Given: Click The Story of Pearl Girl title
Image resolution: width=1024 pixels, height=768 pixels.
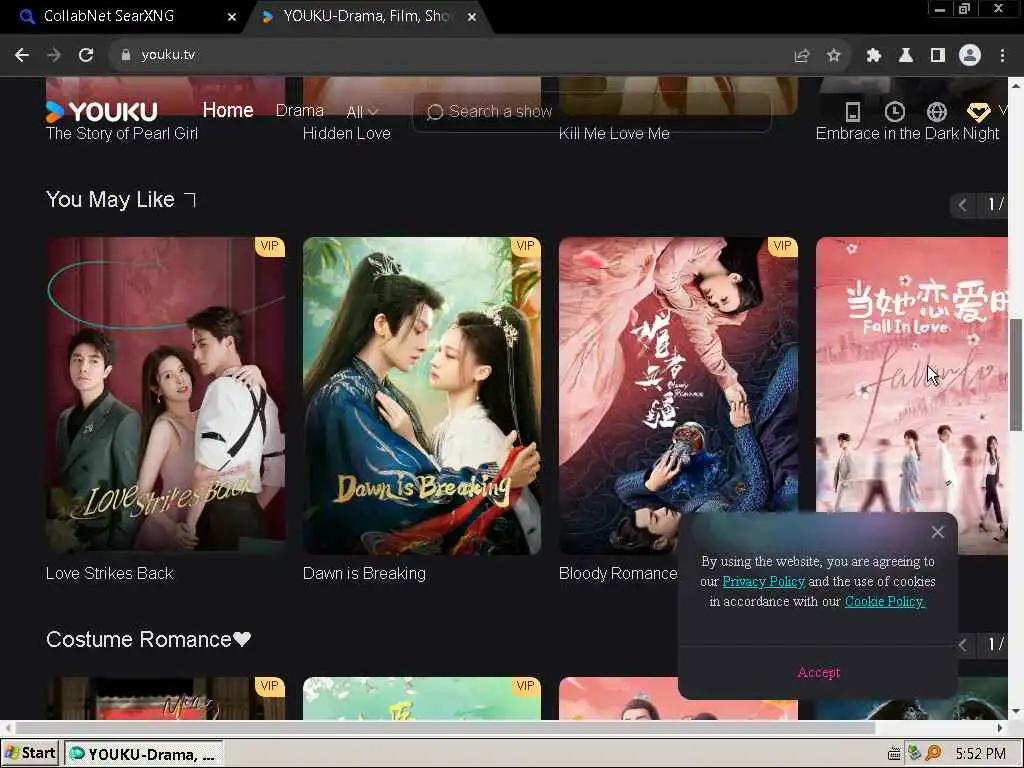Looking at the screenshot, I should click(122, 133).
